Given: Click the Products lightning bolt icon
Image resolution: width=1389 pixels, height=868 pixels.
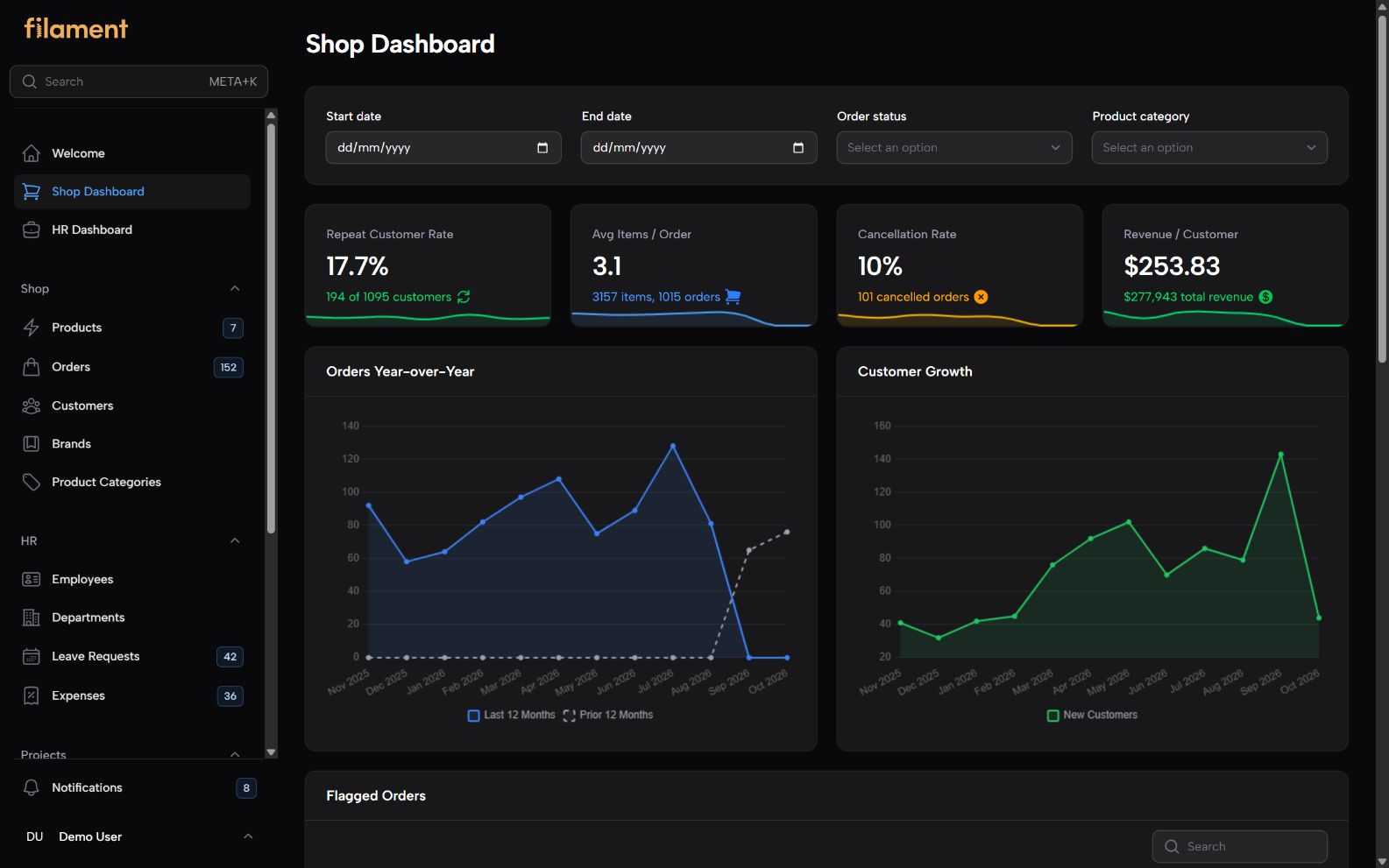Looking at the screenshot, I should pyautogui.click(x=32, y=328).
